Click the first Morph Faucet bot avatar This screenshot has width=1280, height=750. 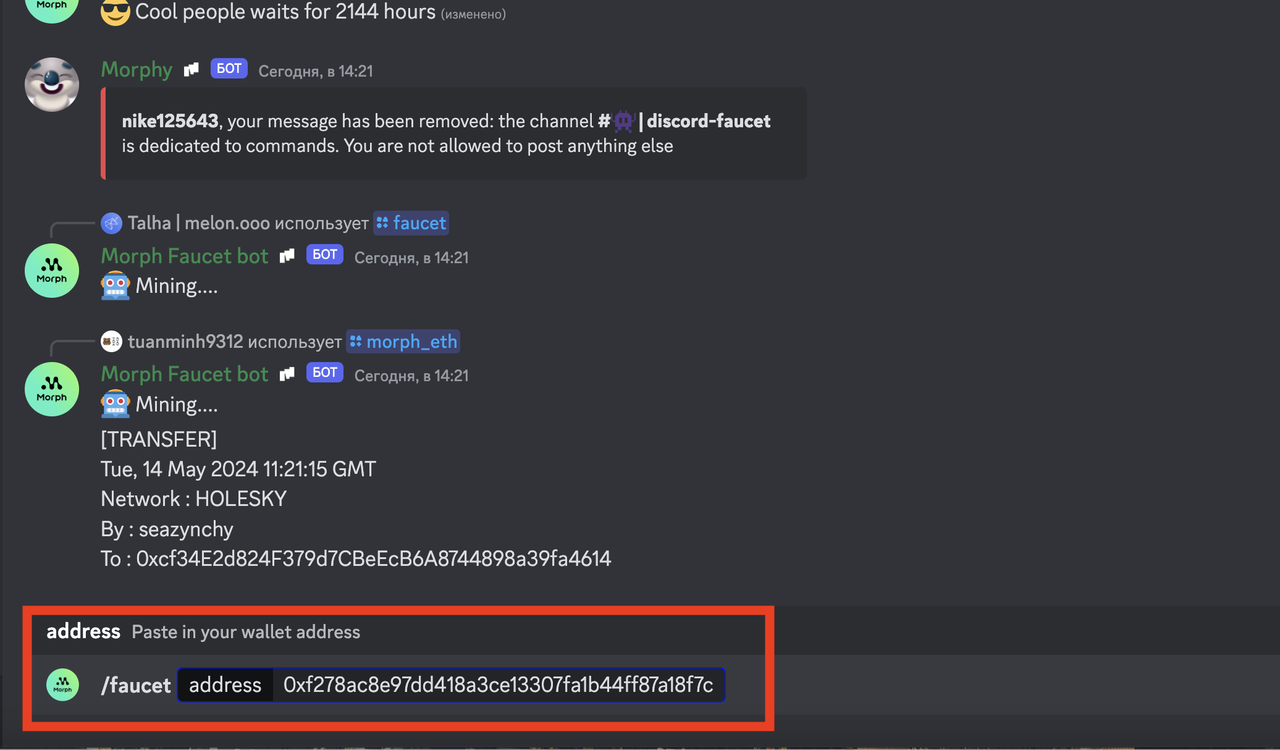(x=52, y=270)
